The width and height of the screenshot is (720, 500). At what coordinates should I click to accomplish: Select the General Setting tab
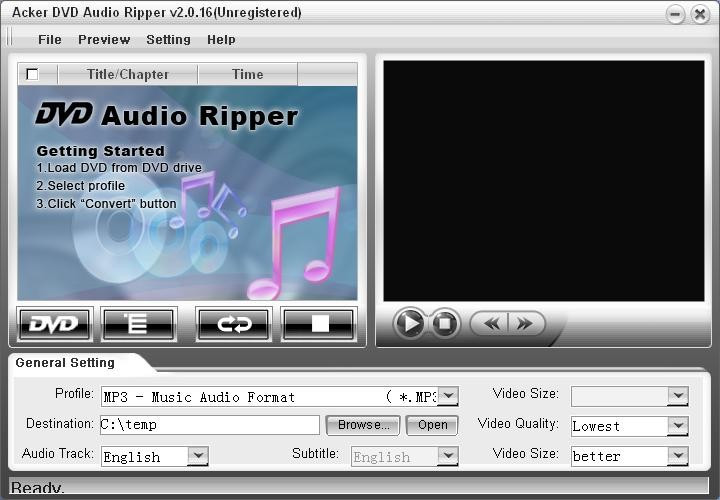tap(65, 363)
